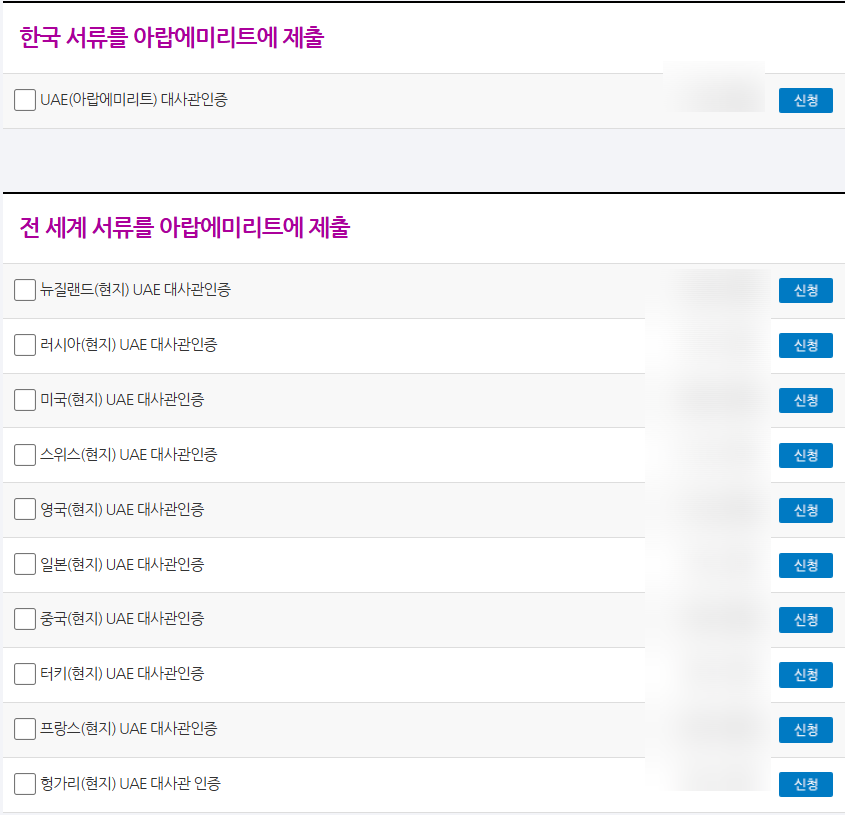
Task: Apply with 신청 in the 일본(현지) row
Action: click(806, 565)
